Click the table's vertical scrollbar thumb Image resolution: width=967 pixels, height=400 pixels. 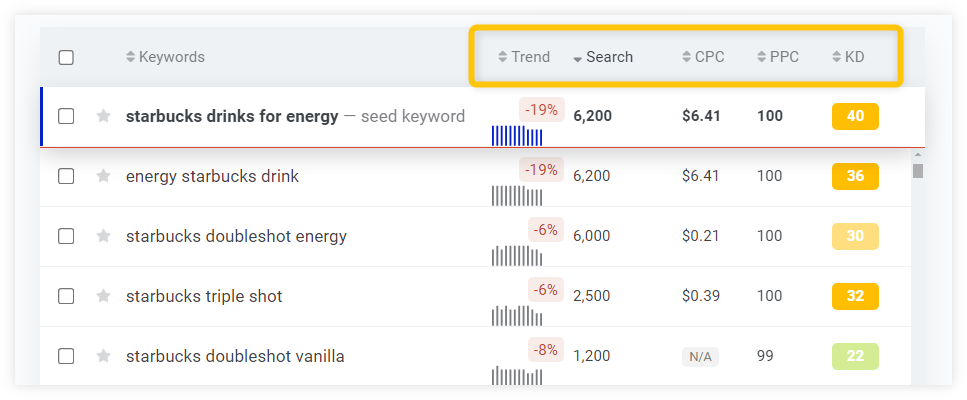pos(918,170)
